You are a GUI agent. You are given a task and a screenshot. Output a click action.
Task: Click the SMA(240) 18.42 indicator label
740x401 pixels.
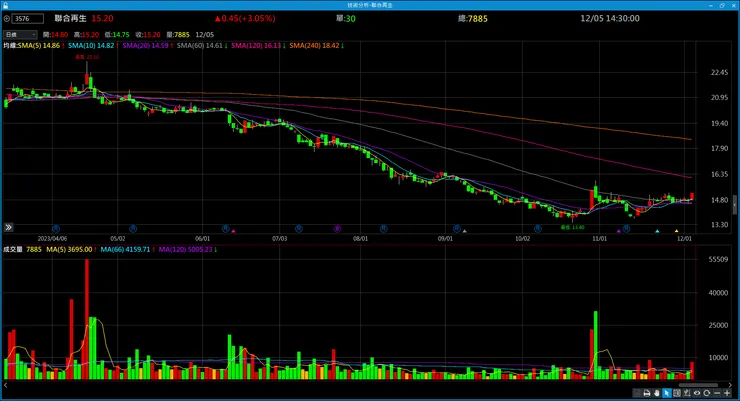click(315, 46)
